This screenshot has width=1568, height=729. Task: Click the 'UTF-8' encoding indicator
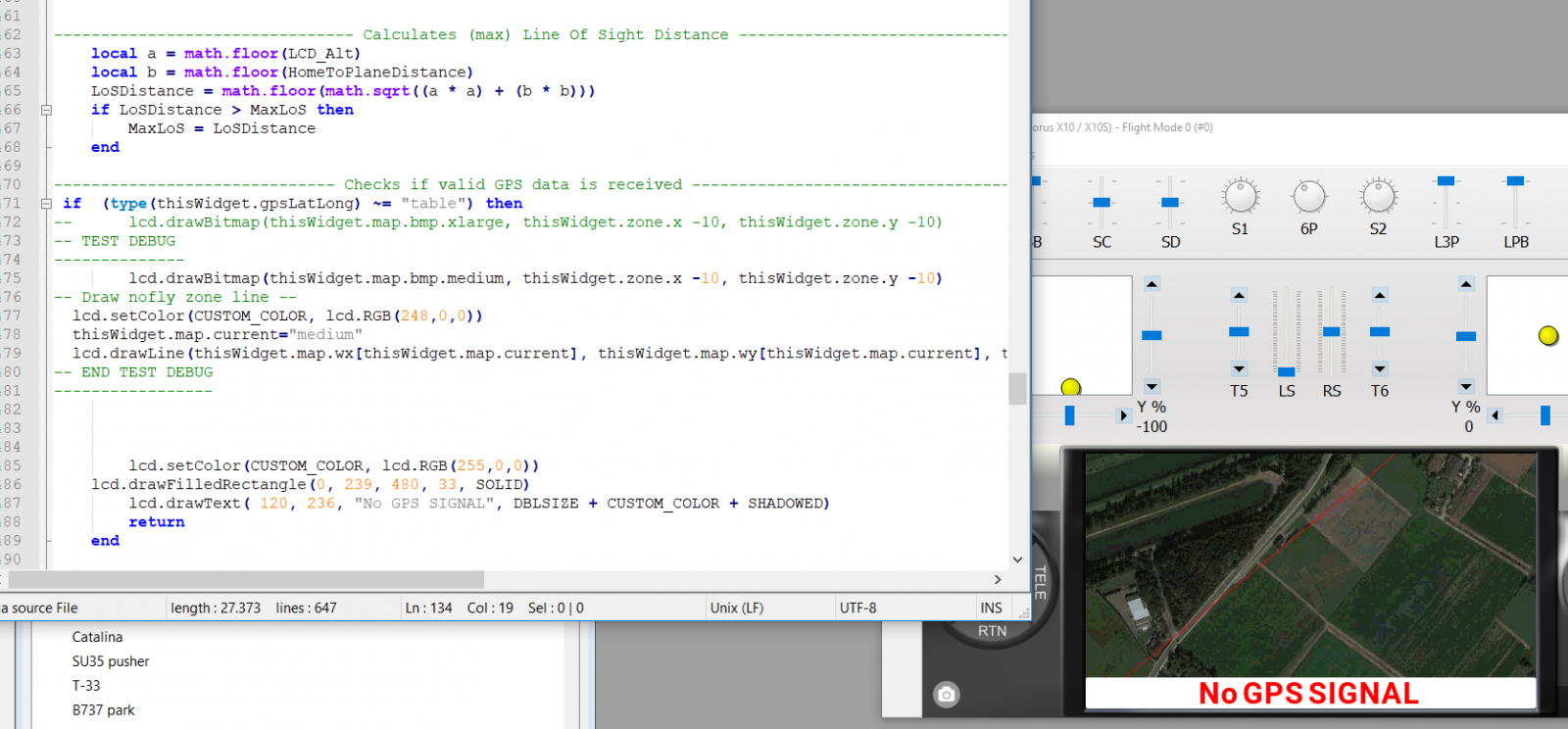click(858, 608)
